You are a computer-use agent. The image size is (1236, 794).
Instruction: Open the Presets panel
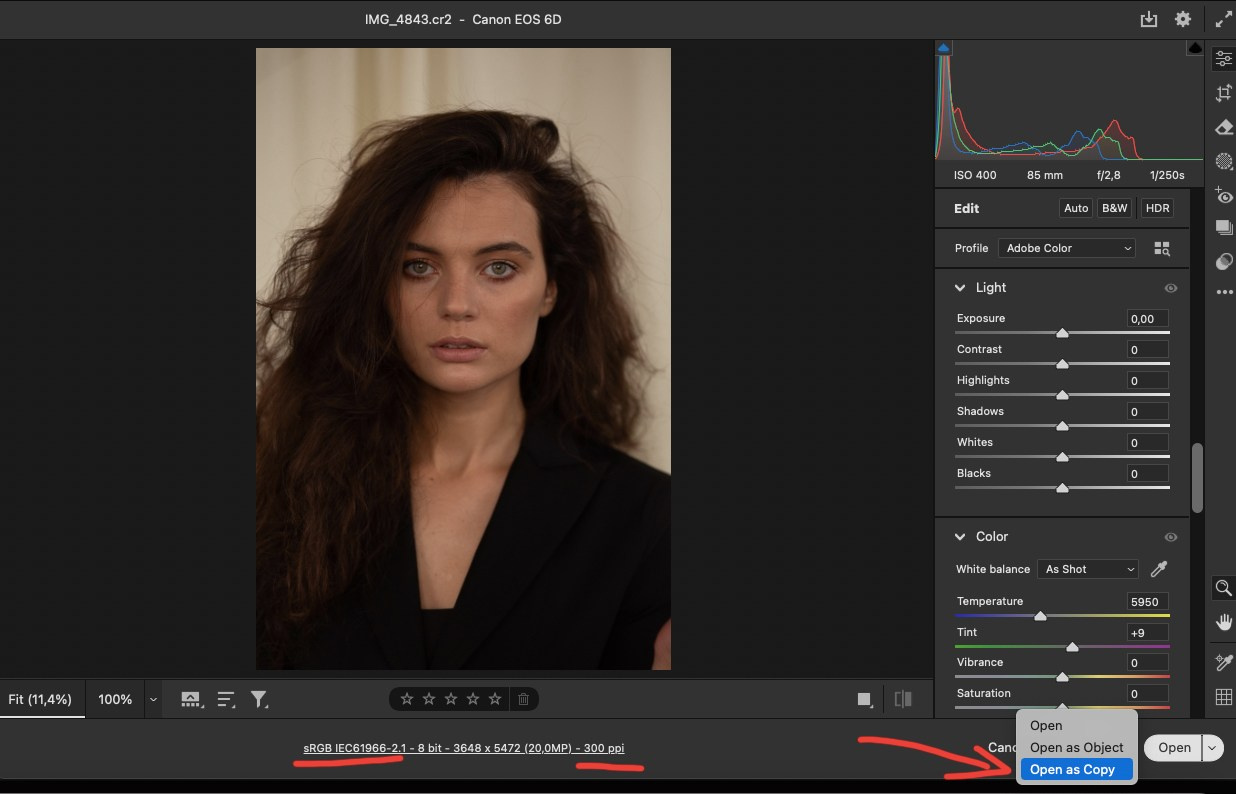(x=1222, y=227)
